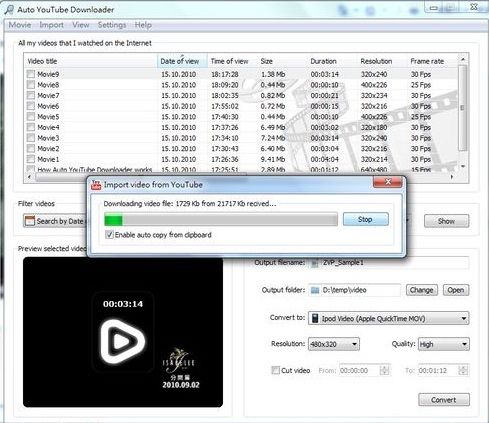Screen dimensions: 489x423
Task: Open the Import menu
Action: (x=51, y=25)
